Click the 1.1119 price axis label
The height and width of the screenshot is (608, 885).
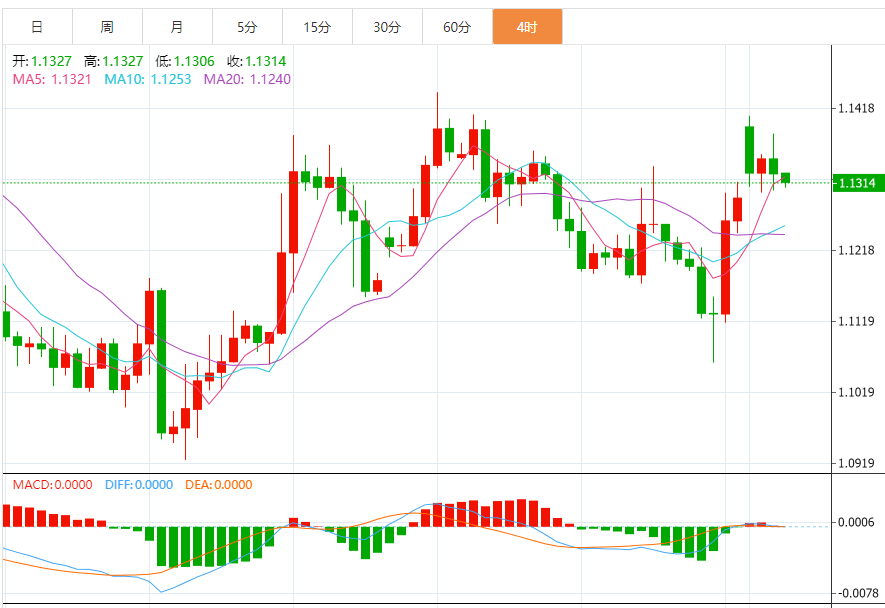tap(856, 321)
